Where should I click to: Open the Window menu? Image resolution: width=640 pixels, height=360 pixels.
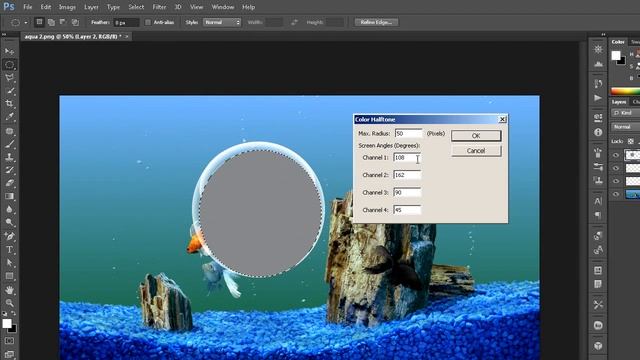(223, 7)
